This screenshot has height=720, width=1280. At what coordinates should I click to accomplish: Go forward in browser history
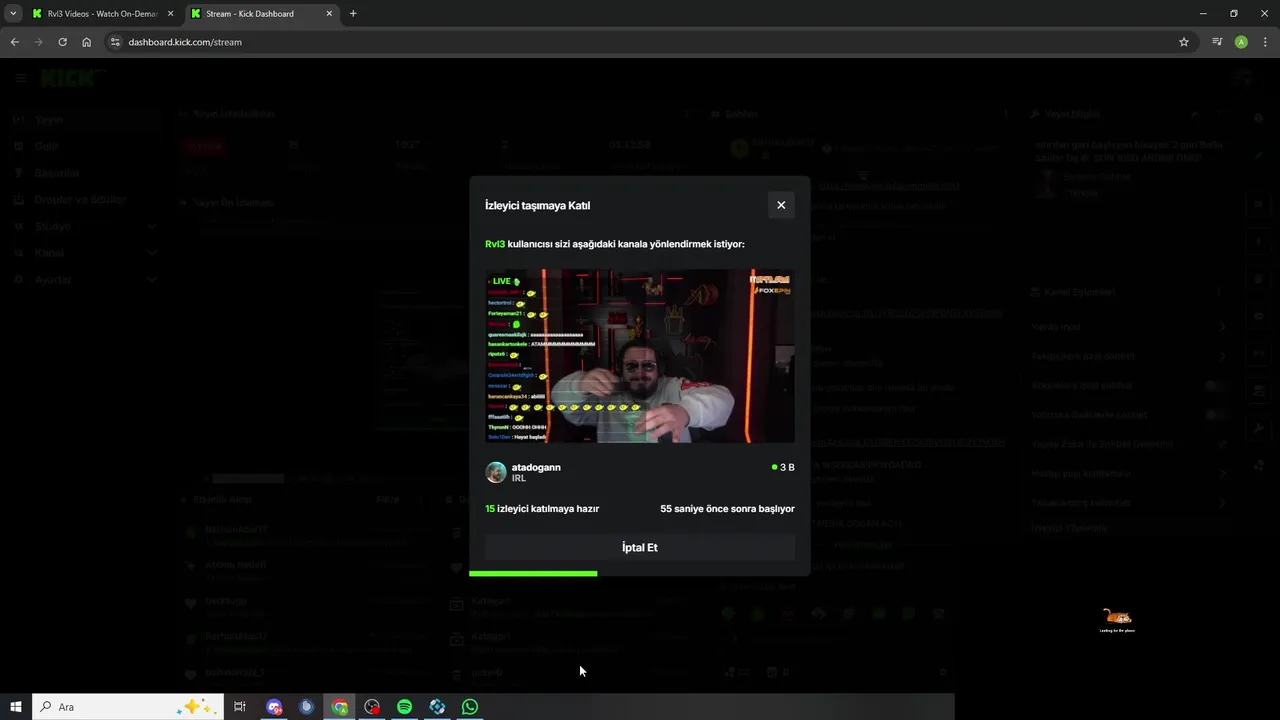38,42
